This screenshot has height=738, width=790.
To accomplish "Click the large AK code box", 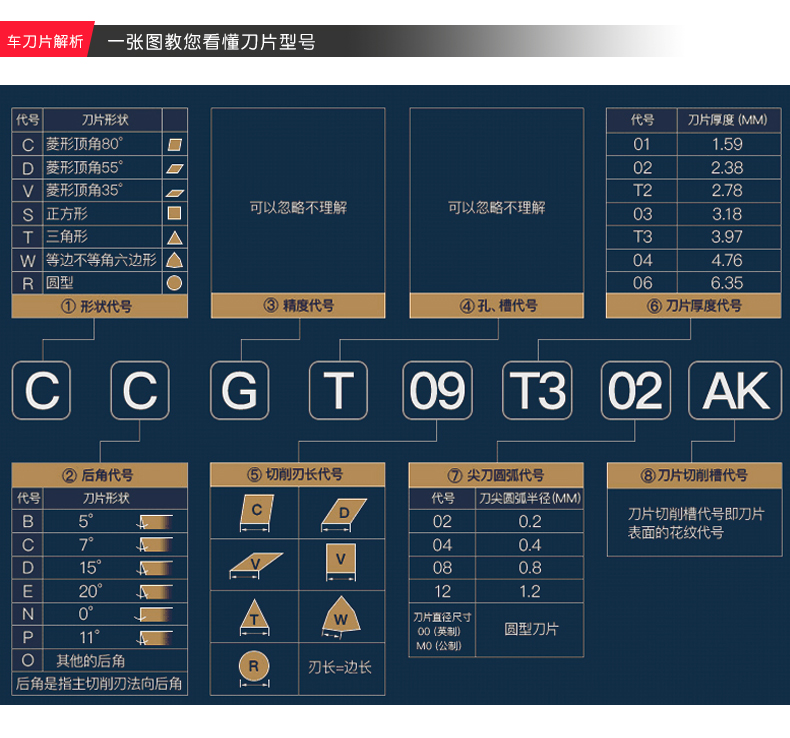I will pos(735,390).
